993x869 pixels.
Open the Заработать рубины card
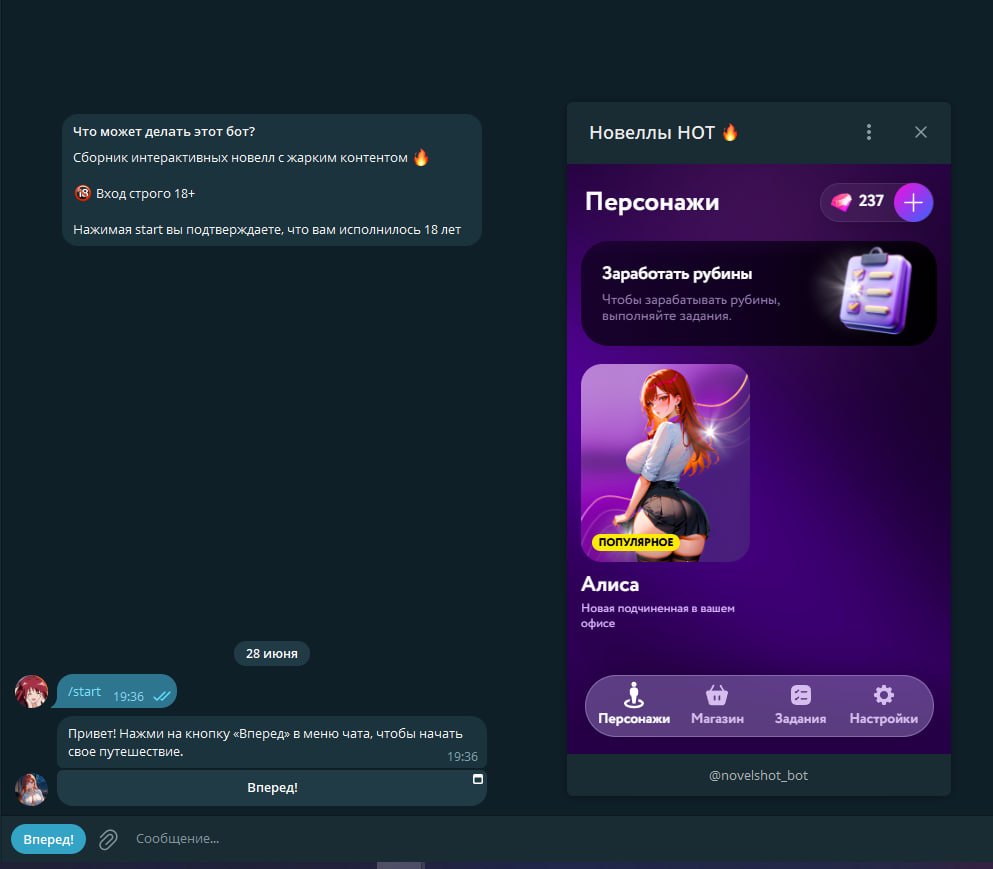pos(759,293)
